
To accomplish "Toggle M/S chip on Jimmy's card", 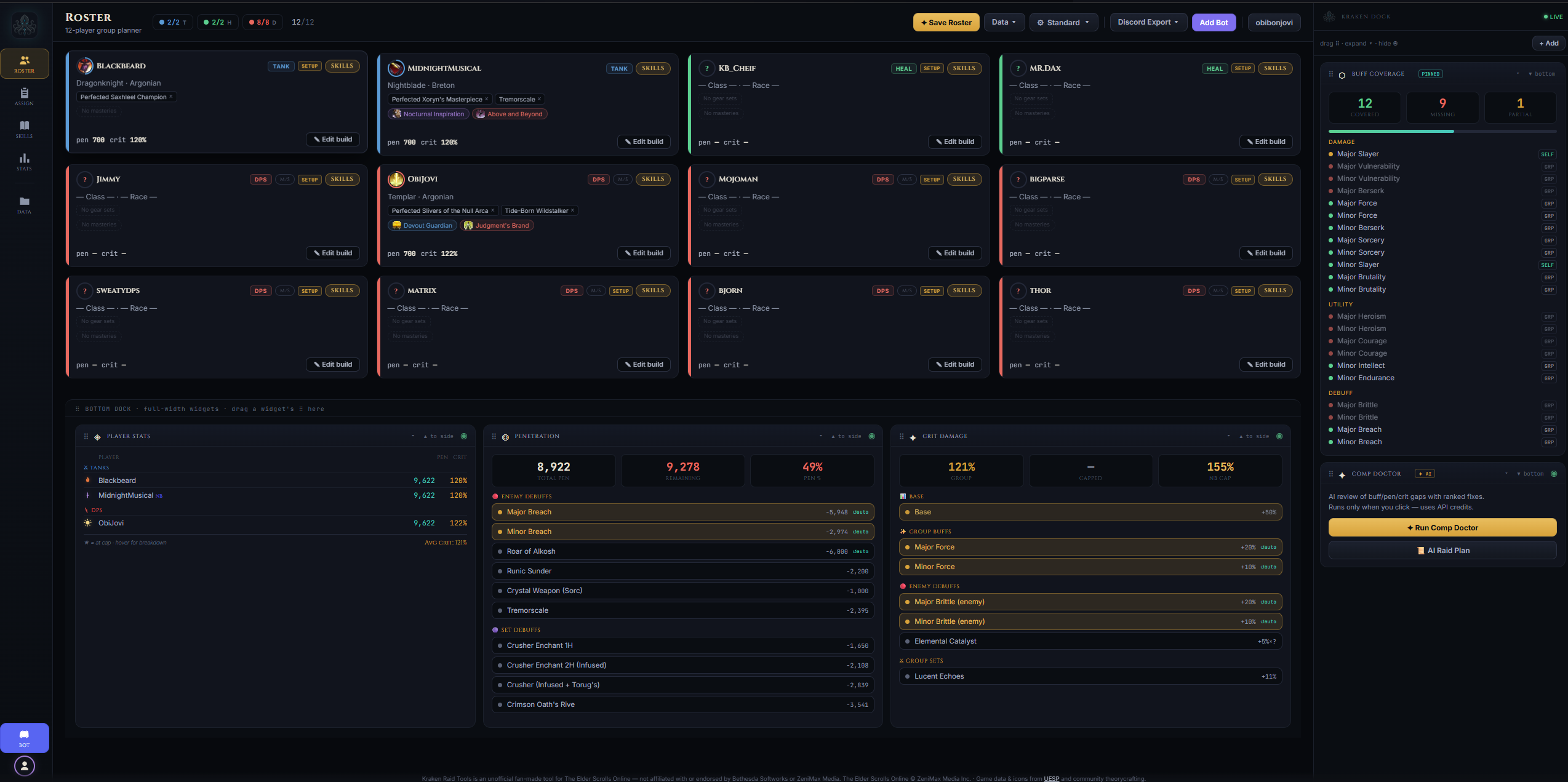I will tap(284, 180).
